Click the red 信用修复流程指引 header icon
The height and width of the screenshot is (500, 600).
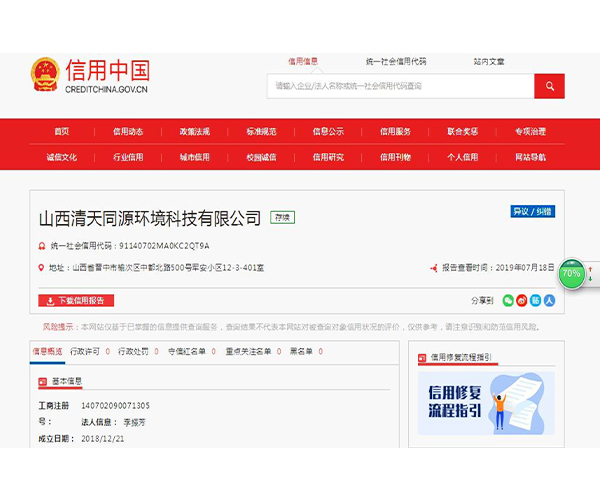(x=422, y=358)
